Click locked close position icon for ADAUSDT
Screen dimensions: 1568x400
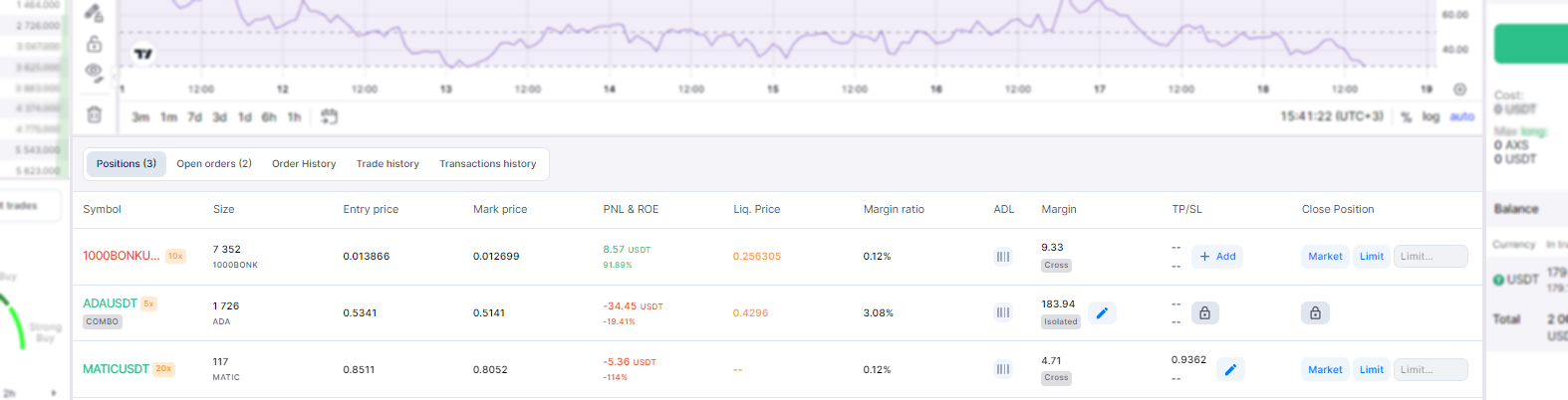pyautogui.click(x=1315, y=312)
